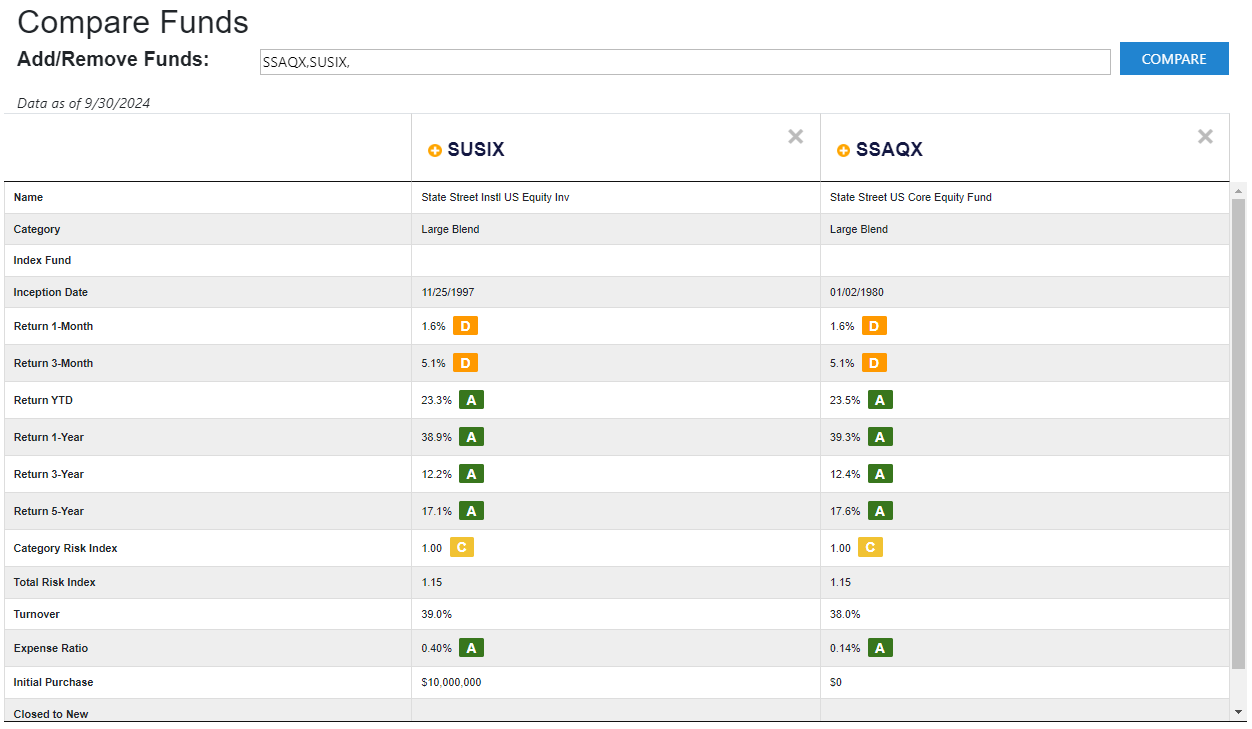Click SUSIX Return 5-Year A grade badge
Image resolution: width=1252 pixels, height=729 pixels.
point(472,511)
